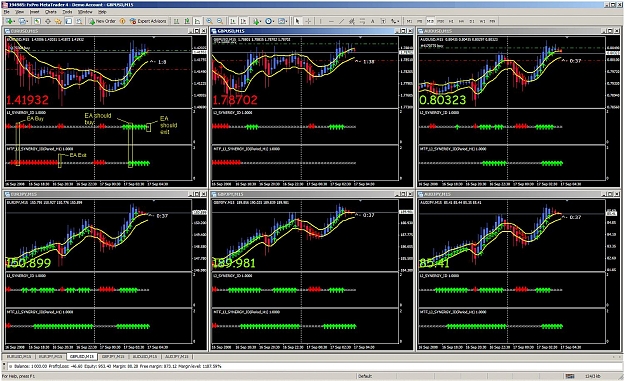
Task: Switch to bar chart display icon
Action: 176,21
